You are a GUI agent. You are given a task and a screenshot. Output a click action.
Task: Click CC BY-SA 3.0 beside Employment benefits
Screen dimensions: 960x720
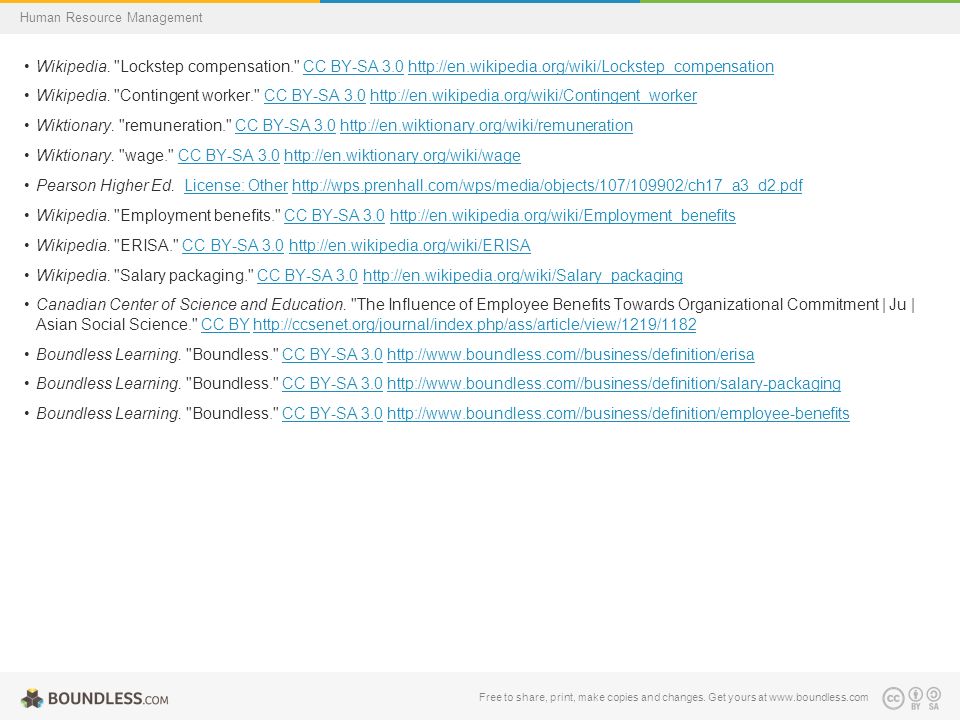coord(334,216)
